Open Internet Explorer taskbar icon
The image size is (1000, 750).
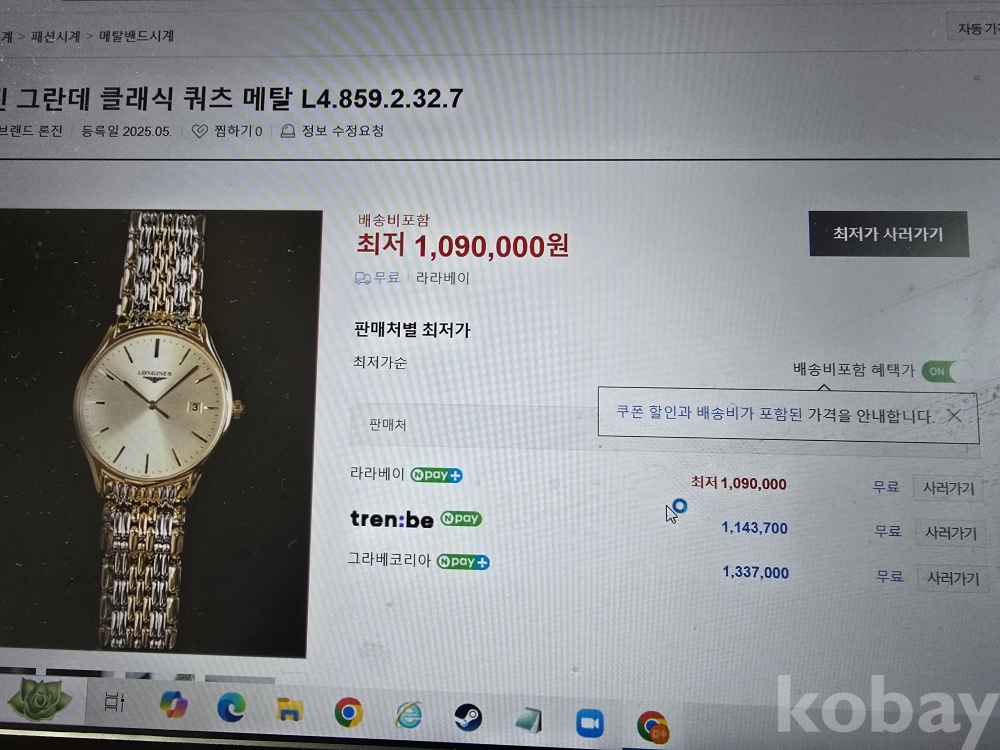point(408,714)
